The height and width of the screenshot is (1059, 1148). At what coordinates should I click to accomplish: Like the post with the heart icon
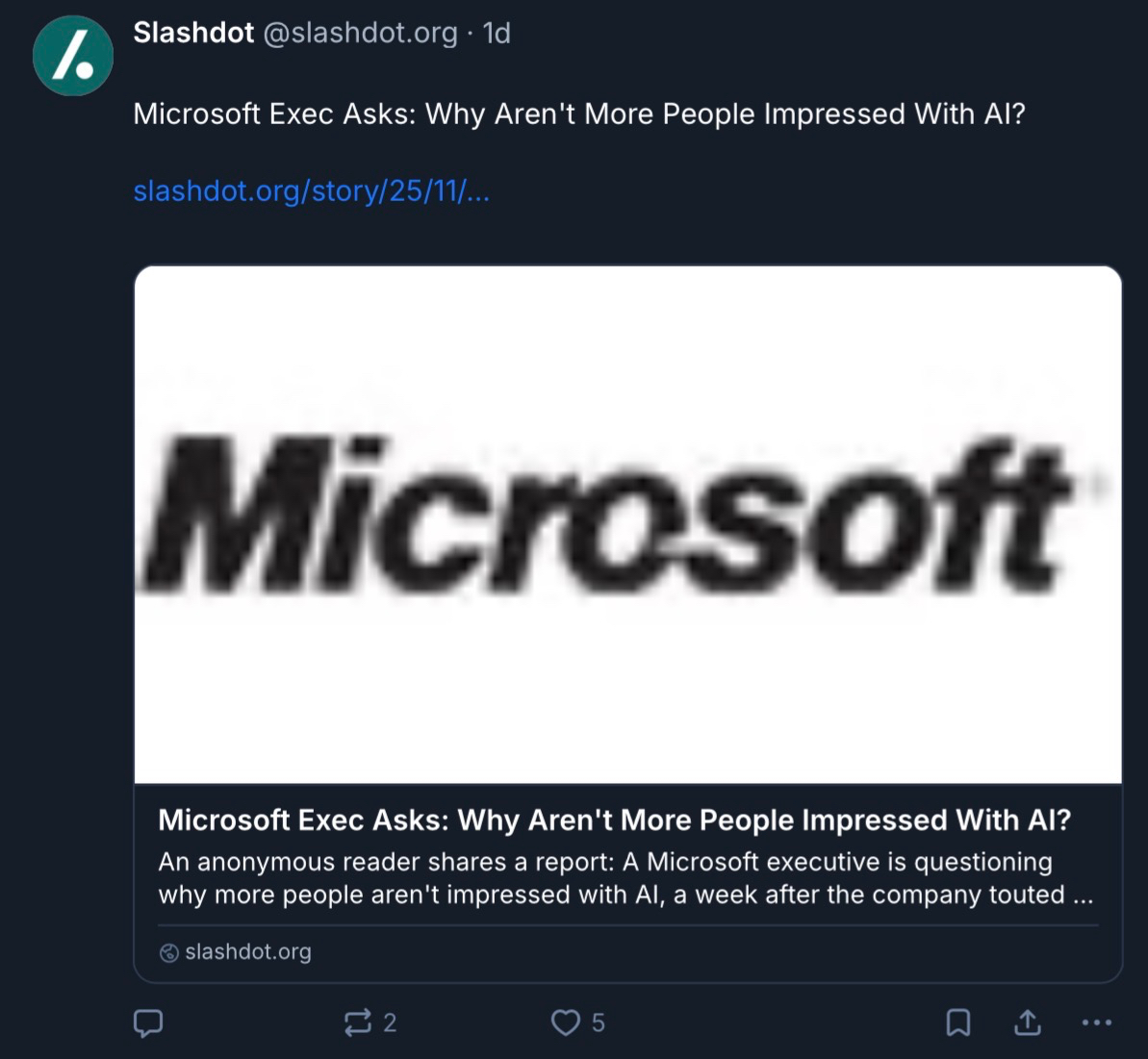565,1022
